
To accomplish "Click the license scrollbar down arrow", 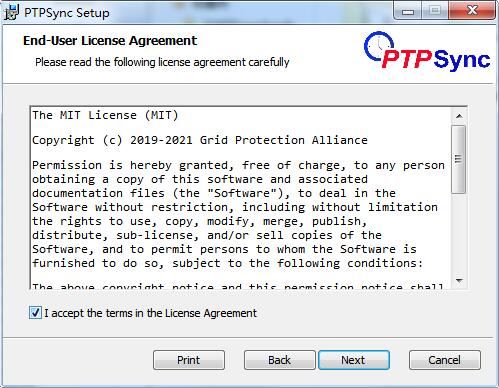I will [459, 281].
